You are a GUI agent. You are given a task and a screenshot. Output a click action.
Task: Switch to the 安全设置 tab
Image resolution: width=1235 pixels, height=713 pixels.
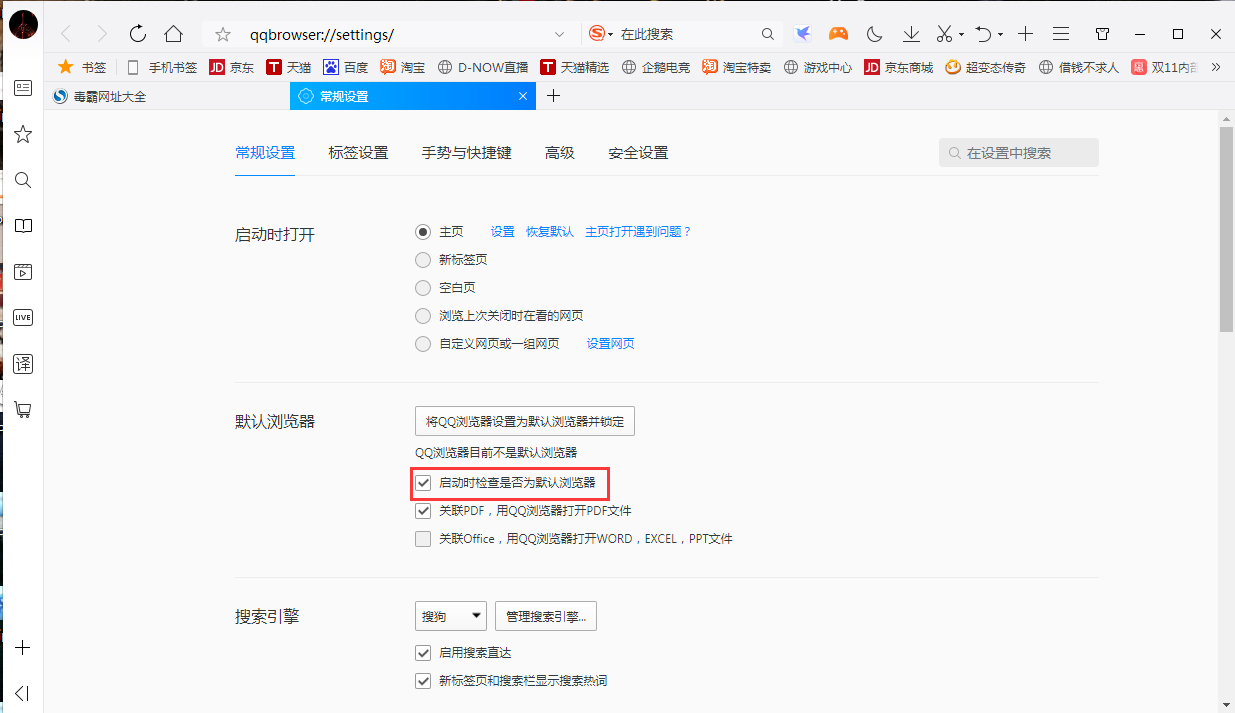638,153
